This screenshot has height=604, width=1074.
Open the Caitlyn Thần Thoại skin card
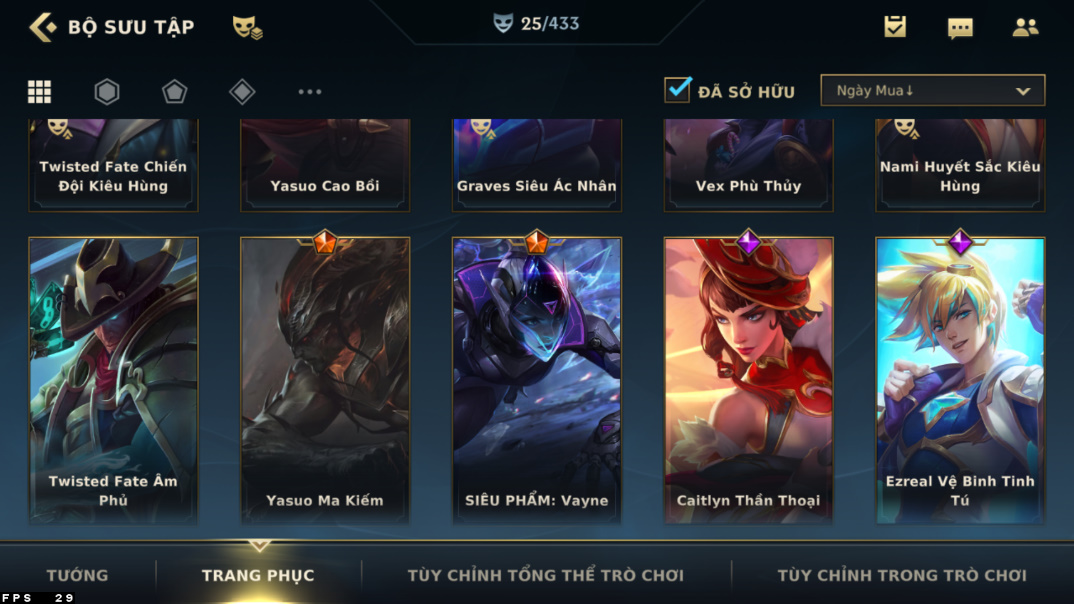[x=748, y=380]
